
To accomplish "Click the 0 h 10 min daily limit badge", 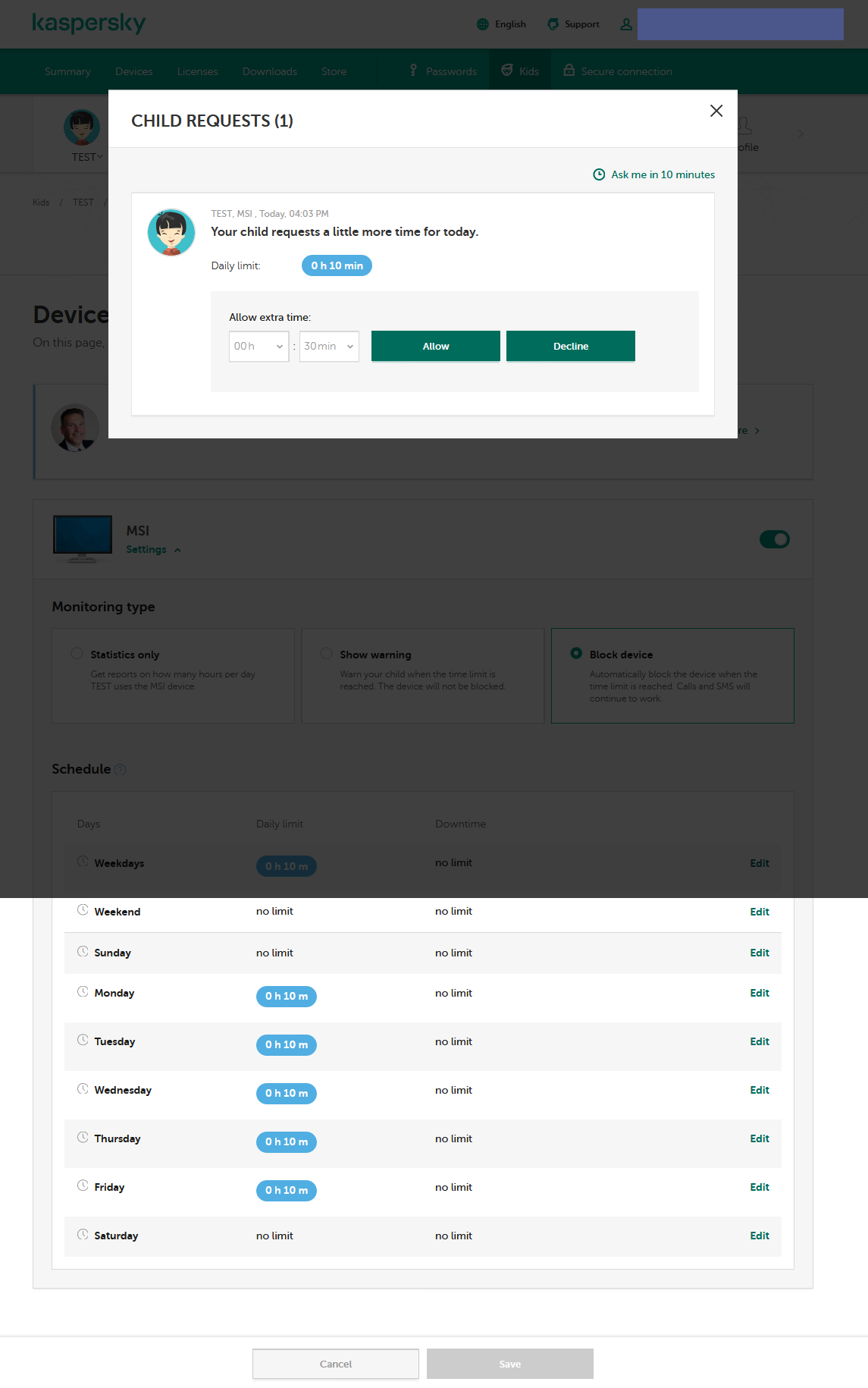I will pyautogui.click(x=337, y=265).
